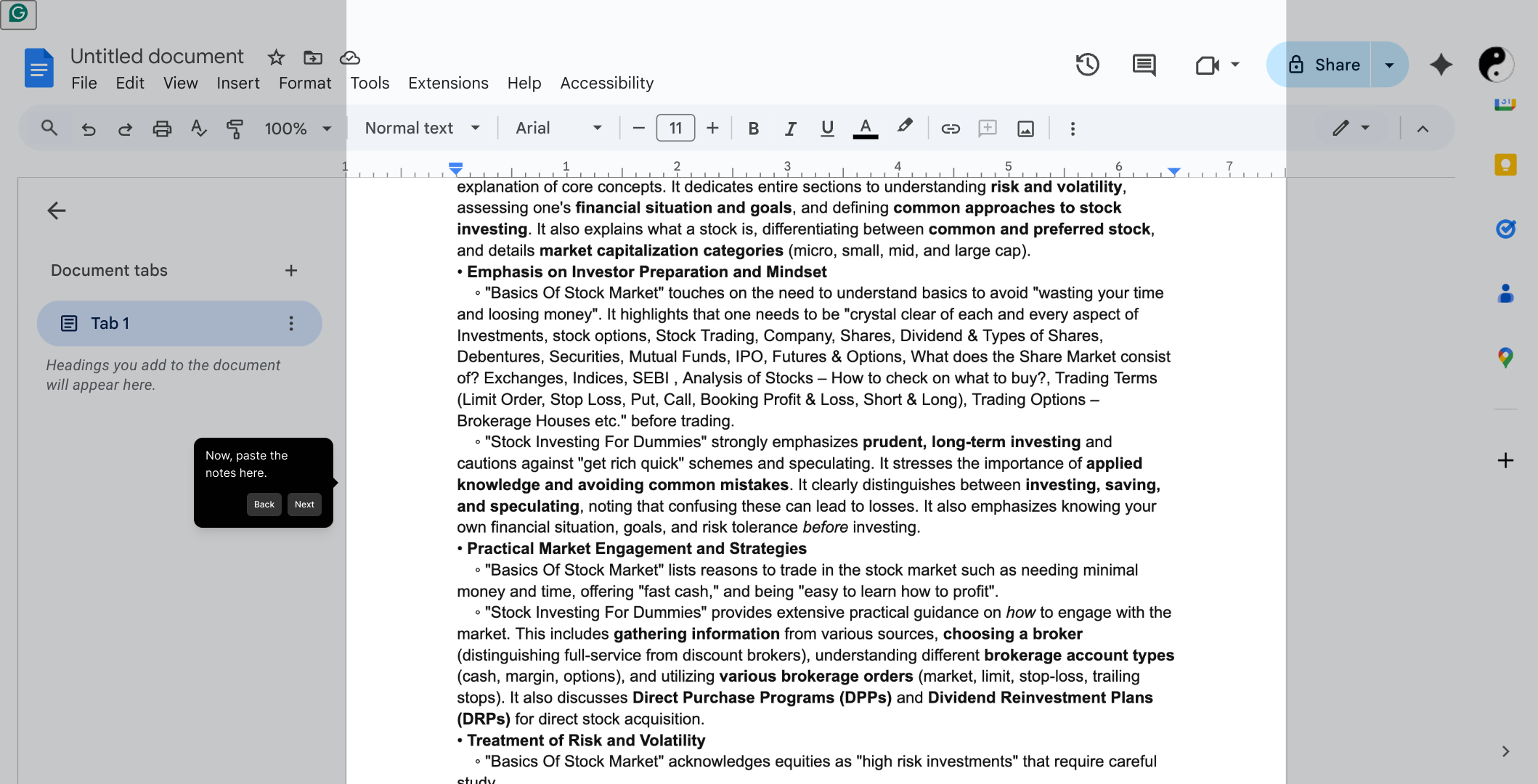Expand side panel chevron at bottom right
Screen dimensions: 1538x784
tap(1505, 751)
